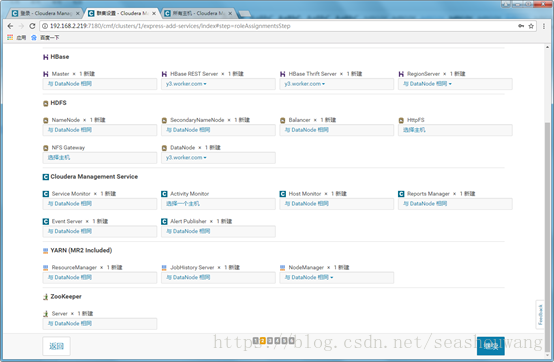
Task: Click the blue continue button
Action: point(490,346)
